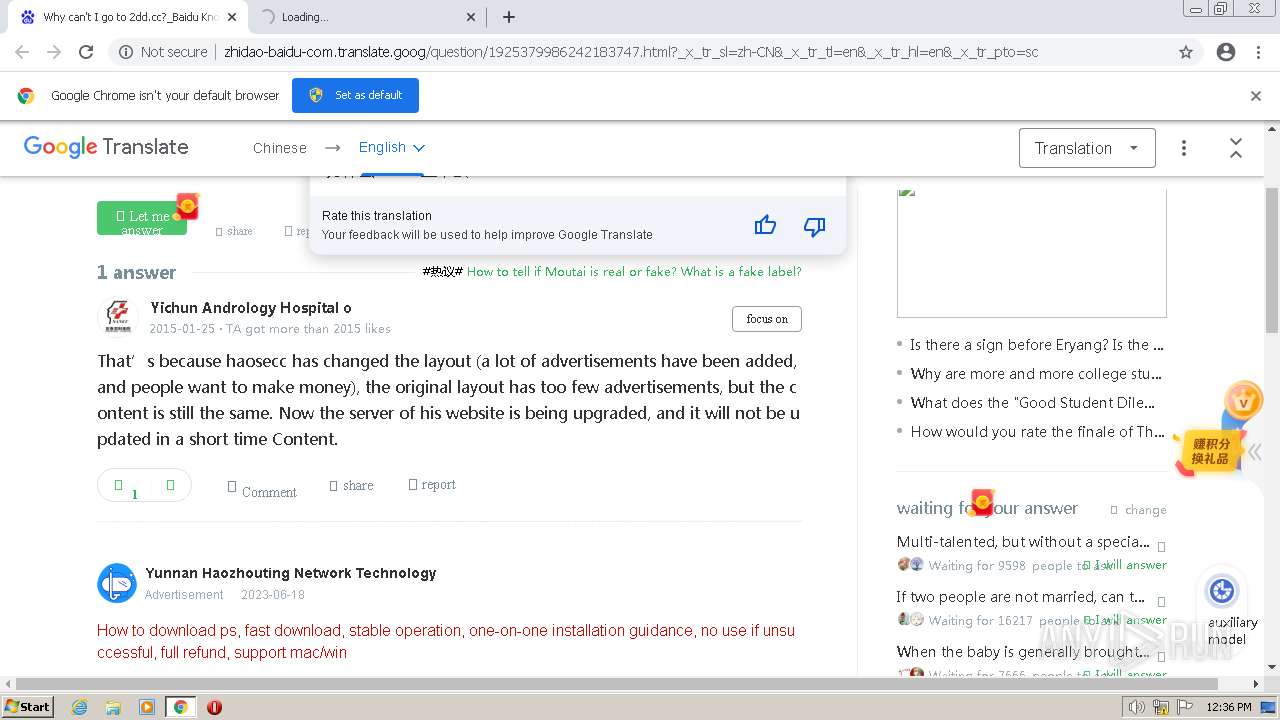Open When the baby is generally brought question
The height and width of the screenshot is (720, 1280).
(x=1023, y=652)
